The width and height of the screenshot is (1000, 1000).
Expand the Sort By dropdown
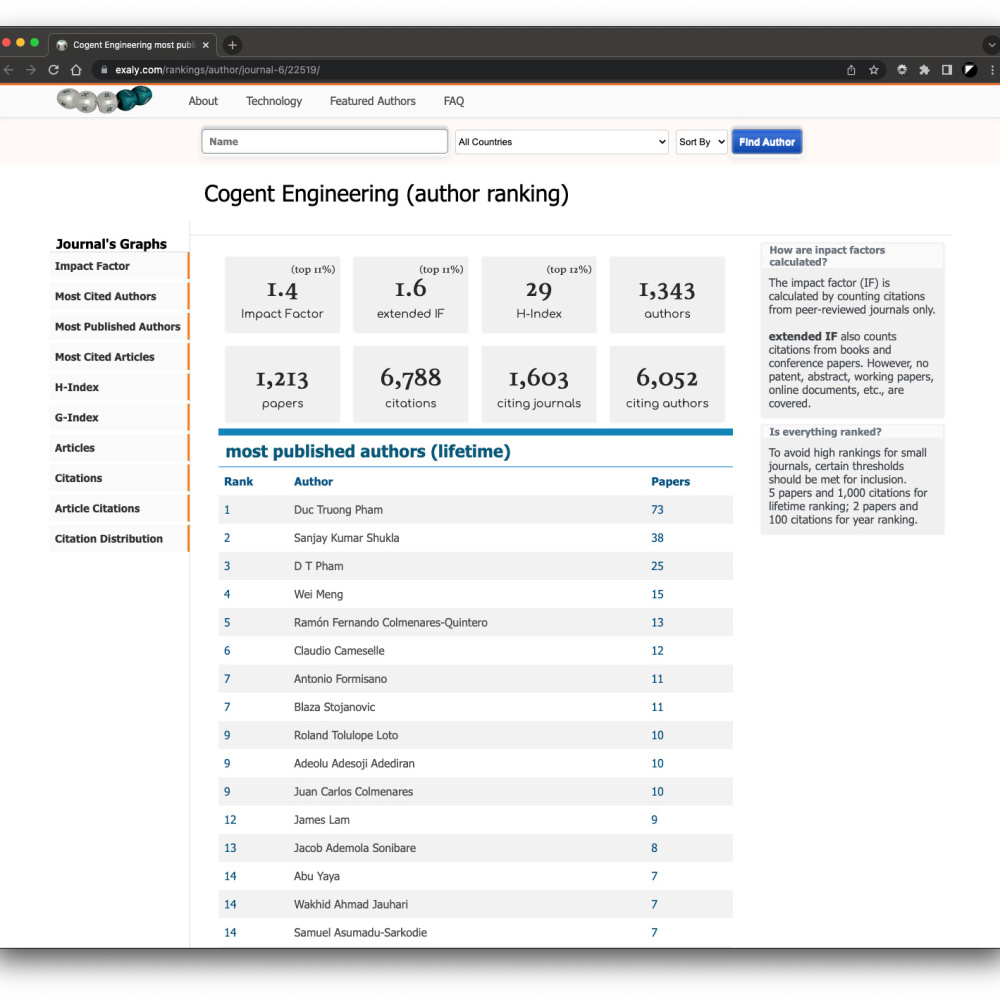tap(701, 142)
